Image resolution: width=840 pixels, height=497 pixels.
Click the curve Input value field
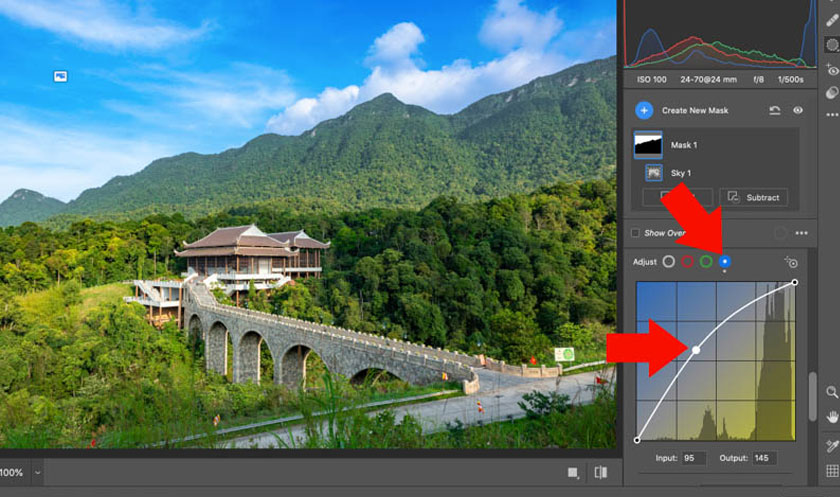pos(695,458)
